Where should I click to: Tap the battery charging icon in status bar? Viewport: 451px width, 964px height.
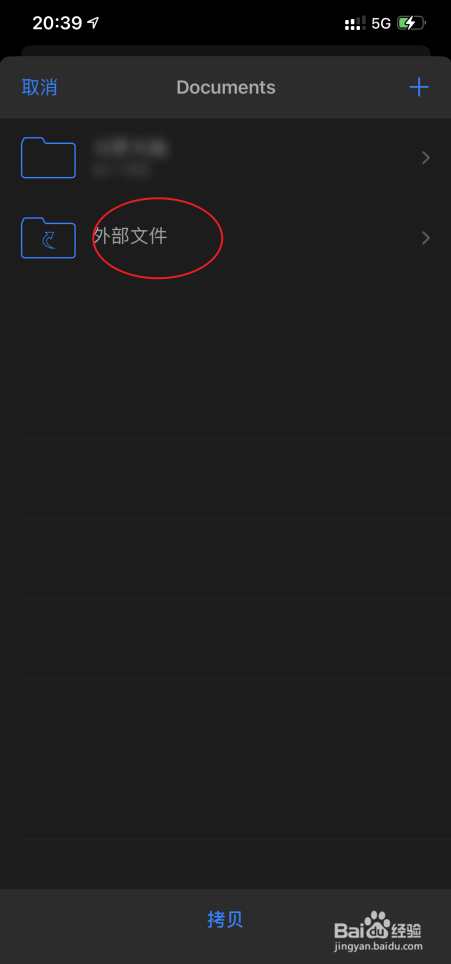[x=411, y=24]
